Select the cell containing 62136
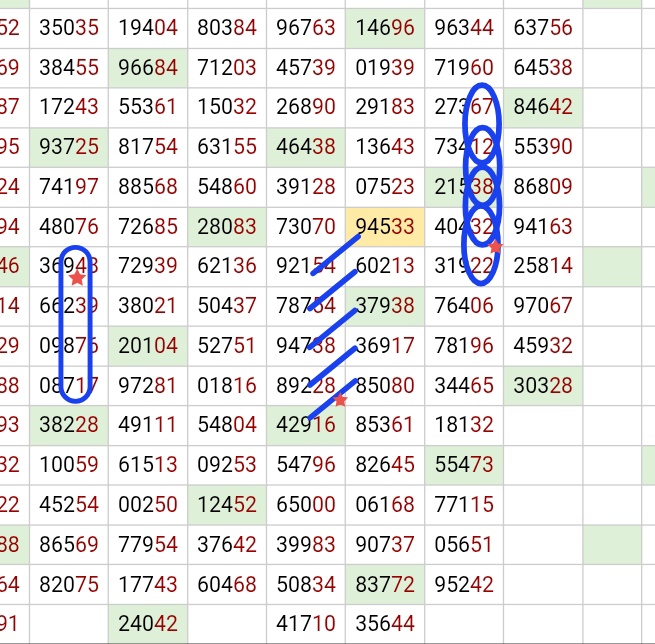The height and width of the screenshot is (644, 655). click(227, 266)
